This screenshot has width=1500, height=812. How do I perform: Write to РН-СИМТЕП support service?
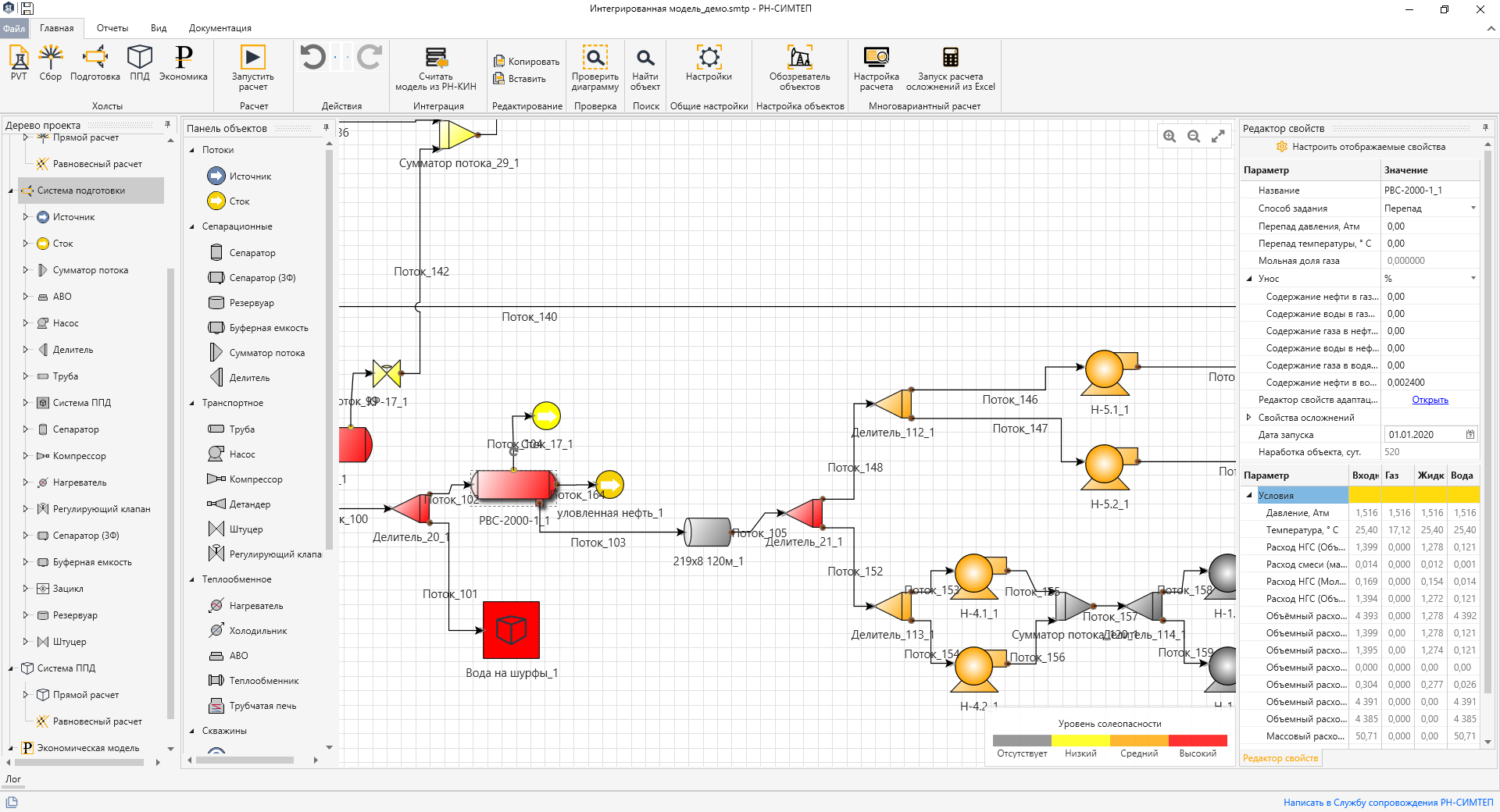coord(1387,803)
